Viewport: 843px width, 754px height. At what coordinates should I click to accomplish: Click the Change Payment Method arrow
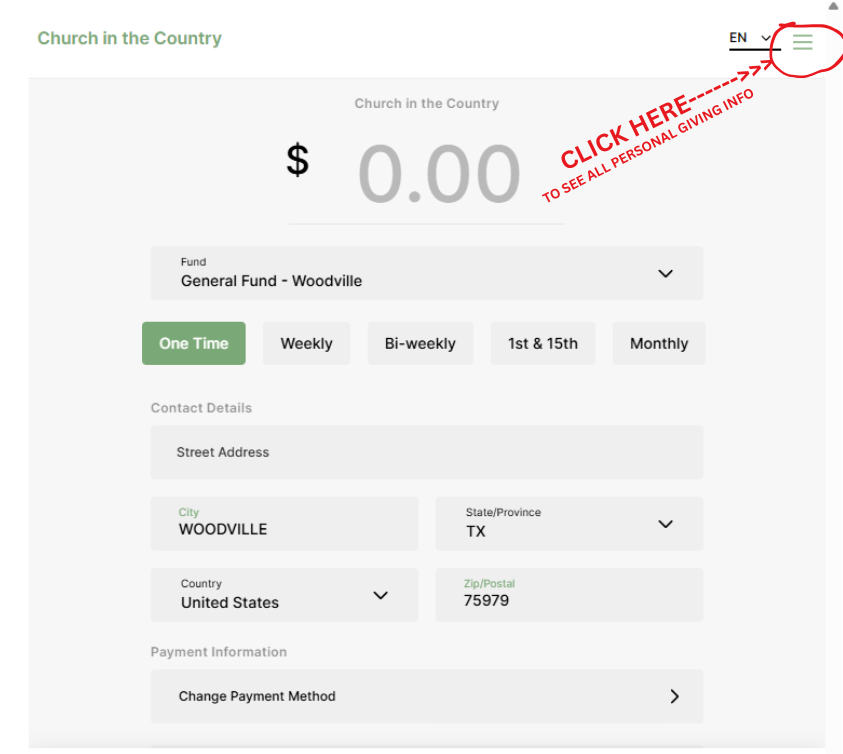coord(674,696)
